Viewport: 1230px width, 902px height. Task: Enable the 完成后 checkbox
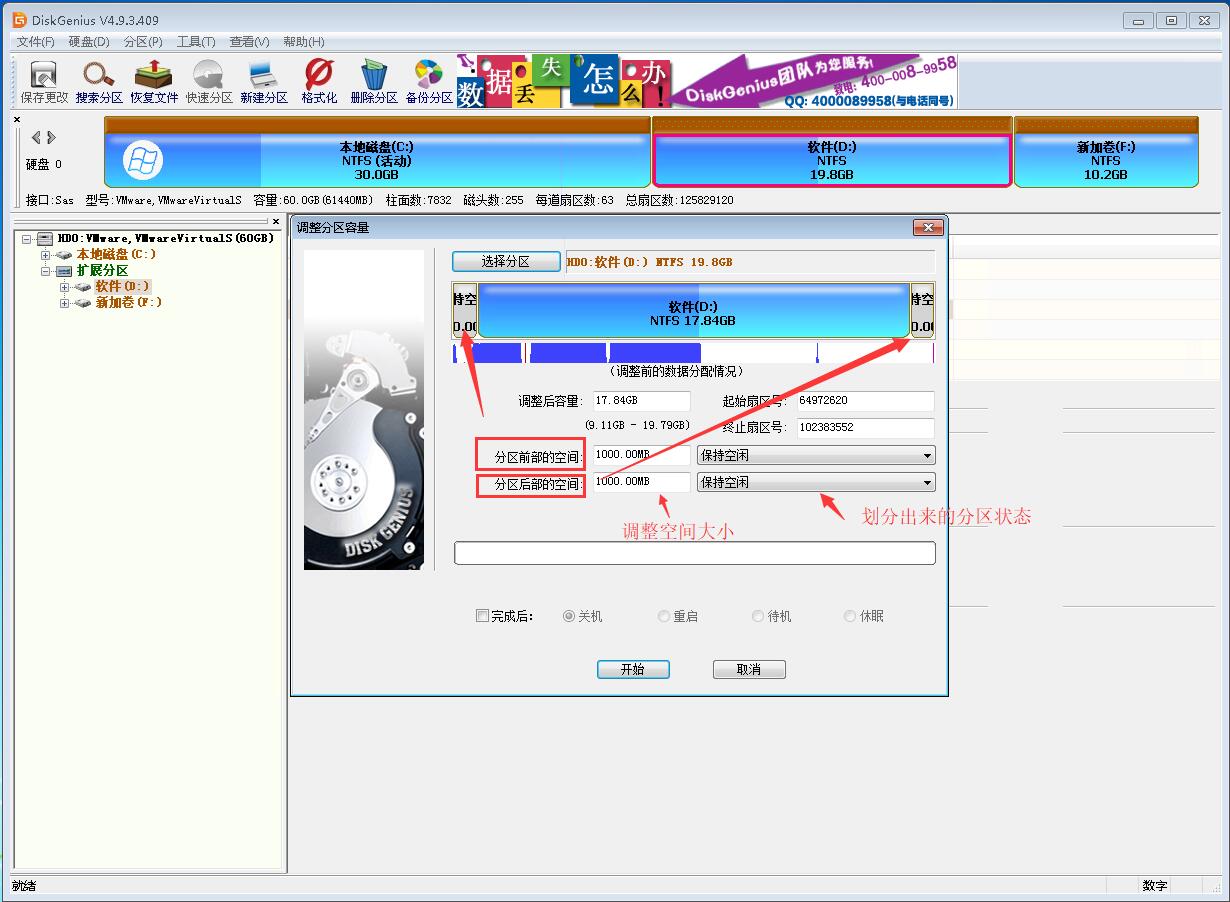(482, 615)
